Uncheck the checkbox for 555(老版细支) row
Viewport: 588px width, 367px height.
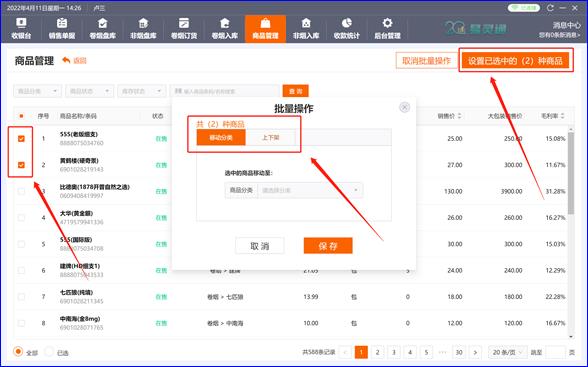[21, 139]
